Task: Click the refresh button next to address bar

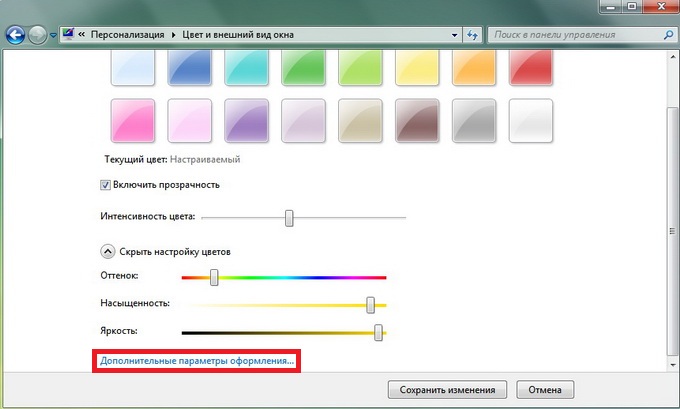Action: [472, 35]
